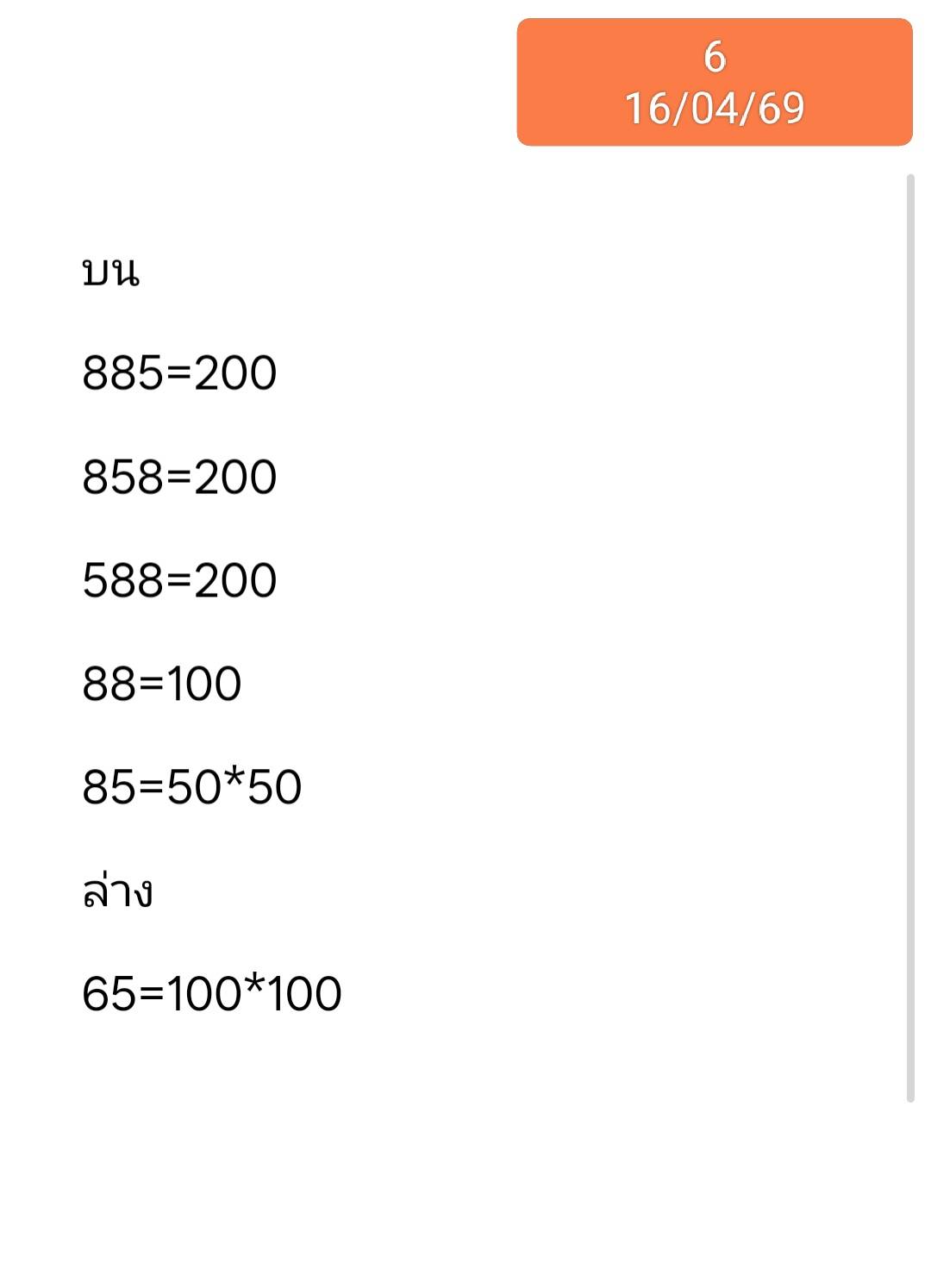The height and width of the screenshot is (1288, 931).
Task: Tap the 588=200 entry line
Action: pos(179,580)
